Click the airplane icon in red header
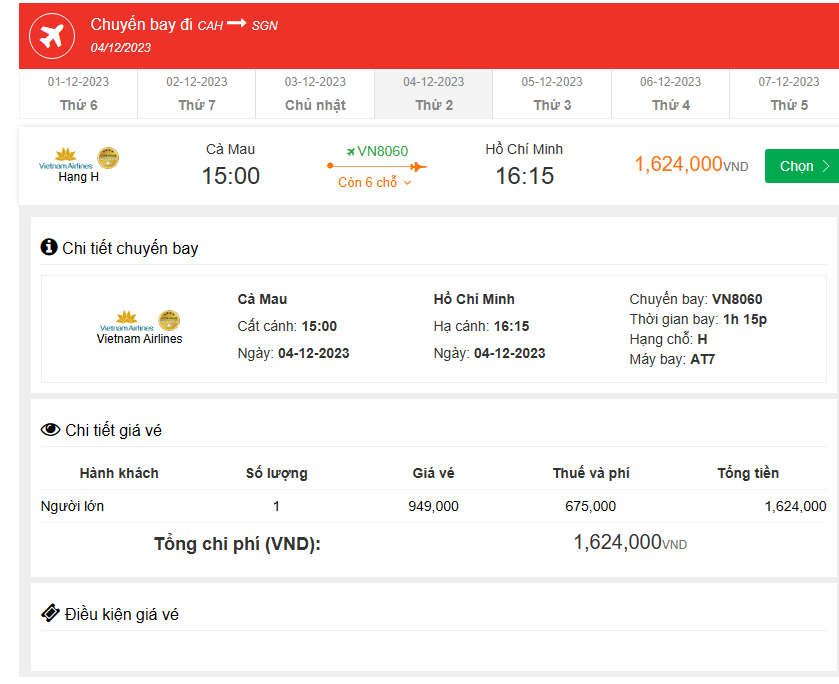 tap(50, 35)
